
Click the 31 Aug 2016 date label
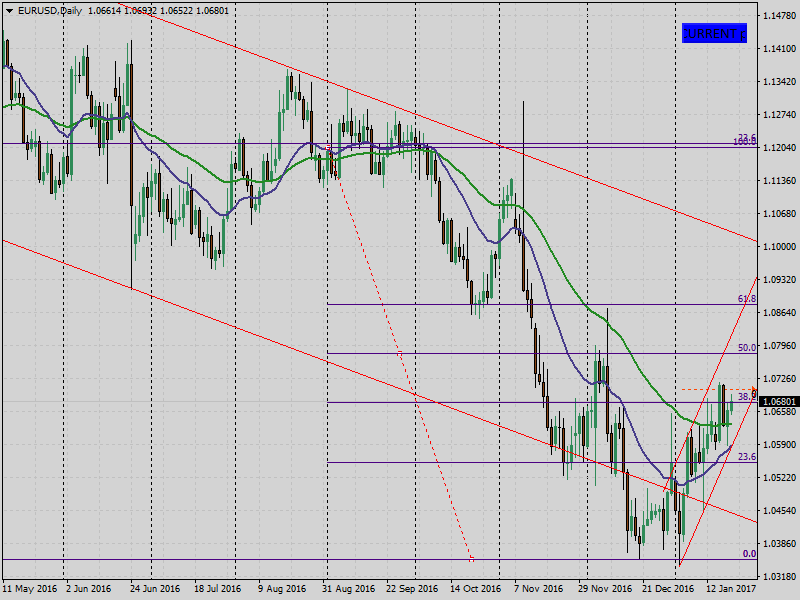pyautogui.click(x=348, y=589)
